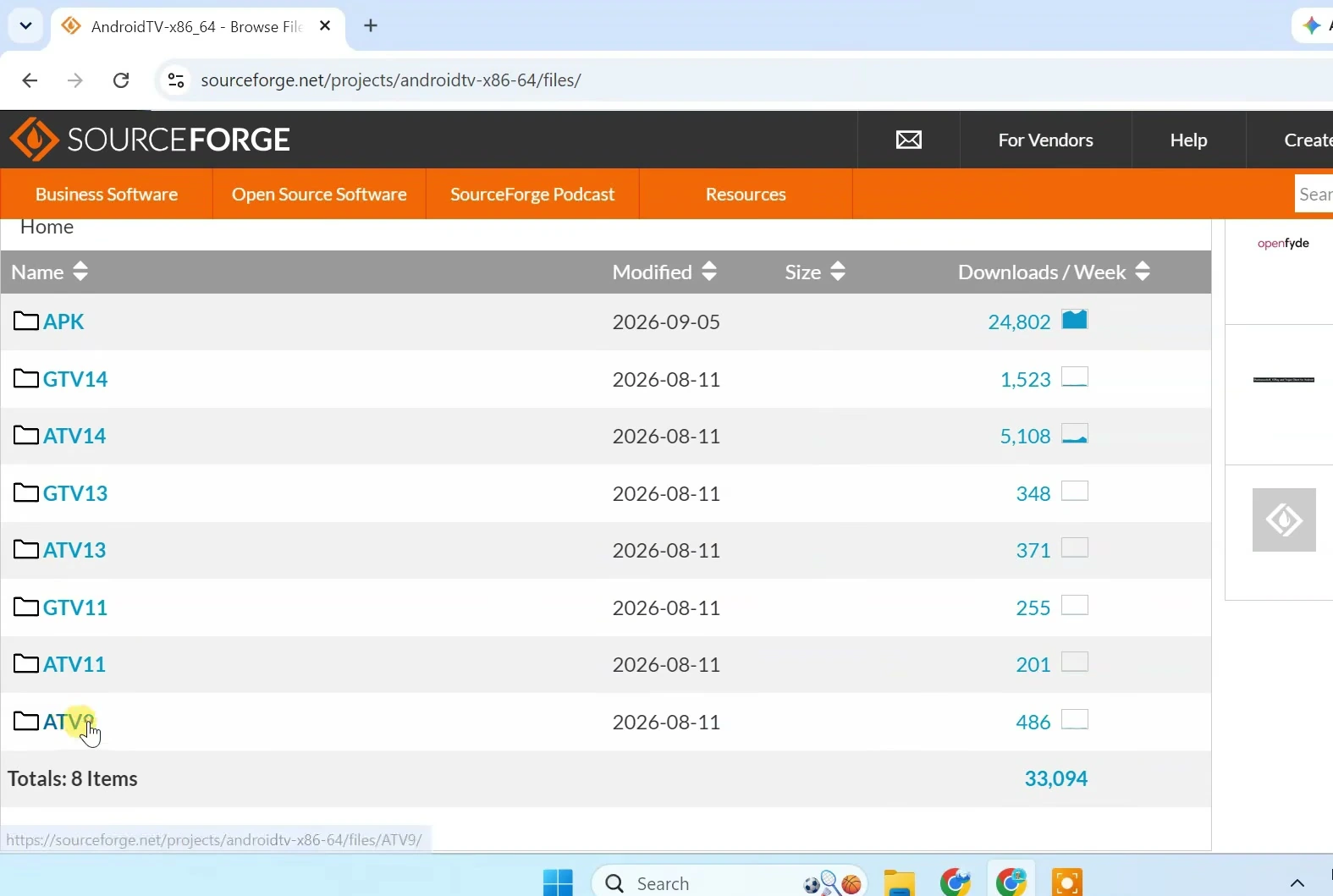1333x896 pixels.
Task: Open For Vendors menu
Action: (1046, 140)
